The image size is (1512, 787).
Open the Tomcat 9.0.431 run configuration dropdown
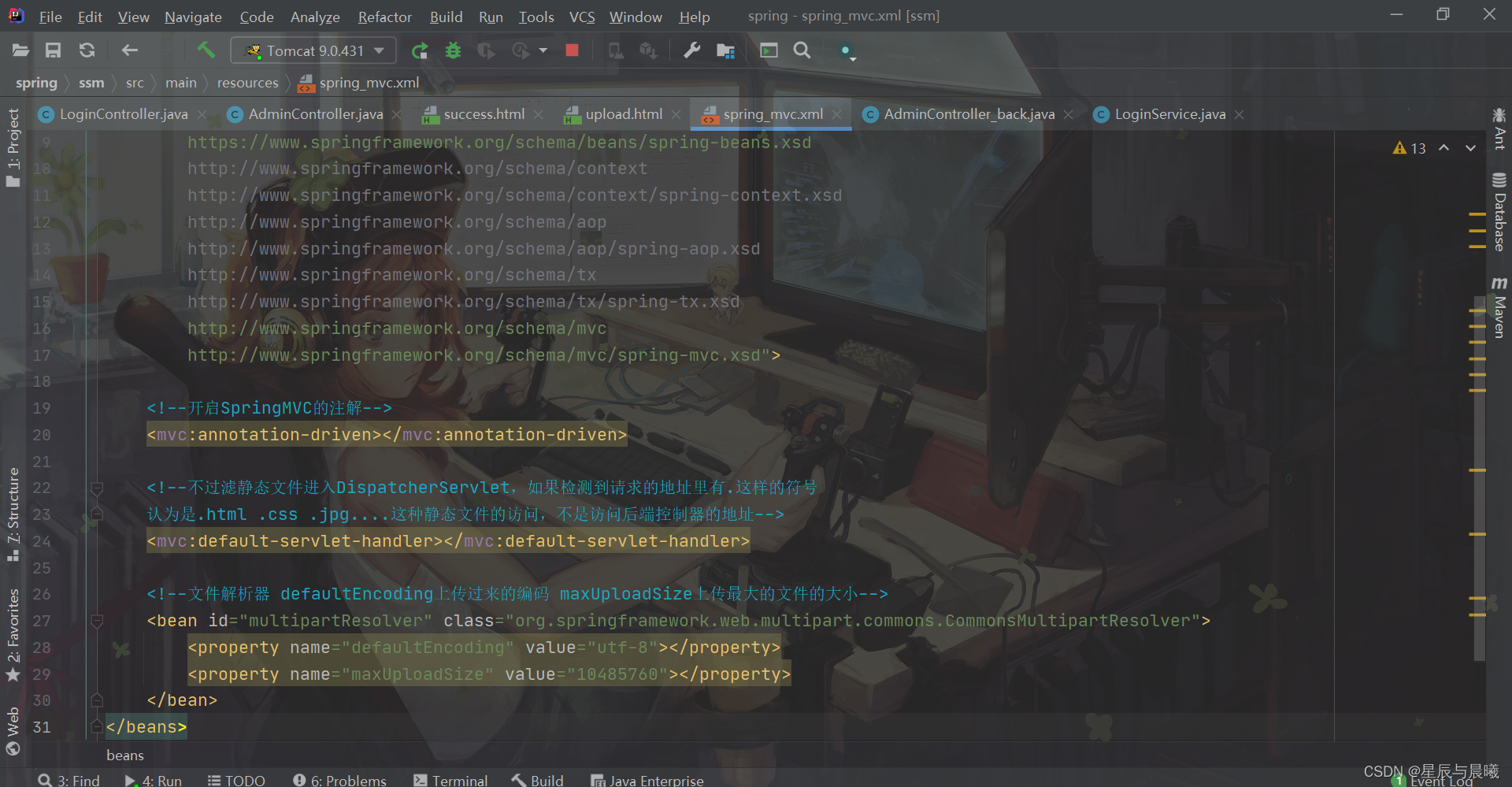(x=313, y=50)
